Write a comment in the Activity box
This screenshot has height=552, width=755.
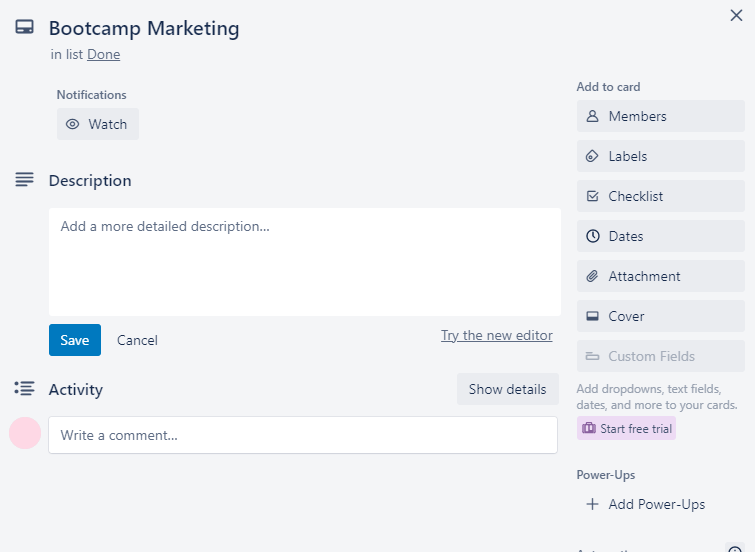pyautogui.click(x=303, y=435)
